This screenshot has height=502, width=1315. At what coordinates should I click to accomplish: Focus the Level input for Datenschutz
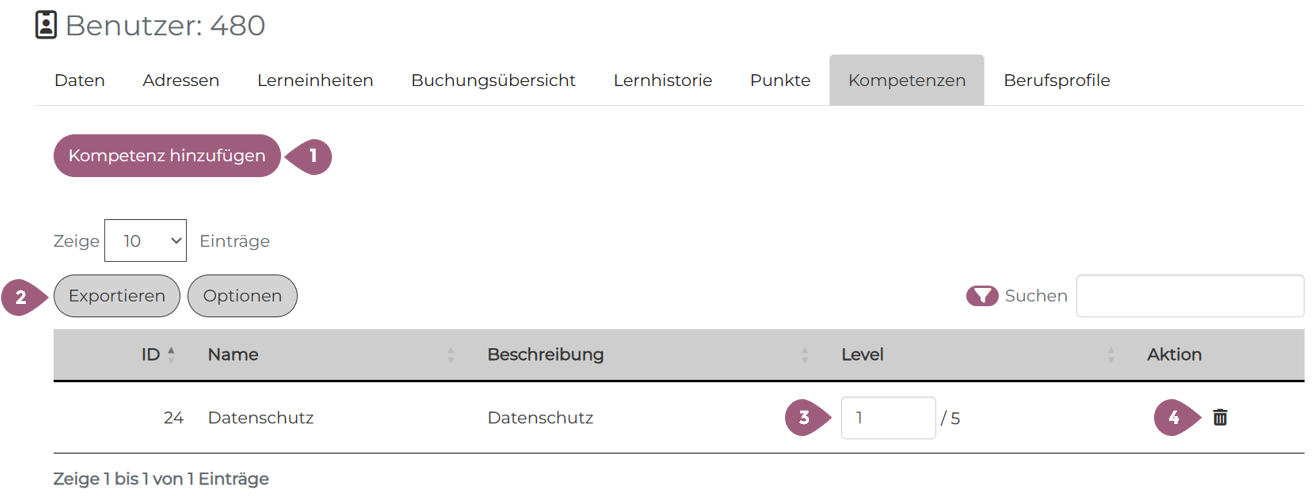(x=887, y=418)
